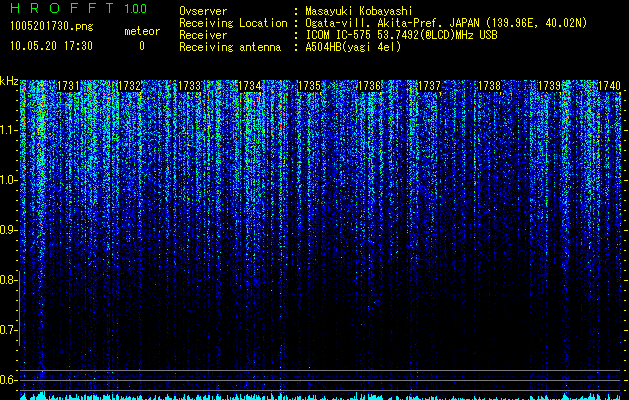
Task: Click the 0.9 kHz axis label
Action: click(x=7, y=230)
